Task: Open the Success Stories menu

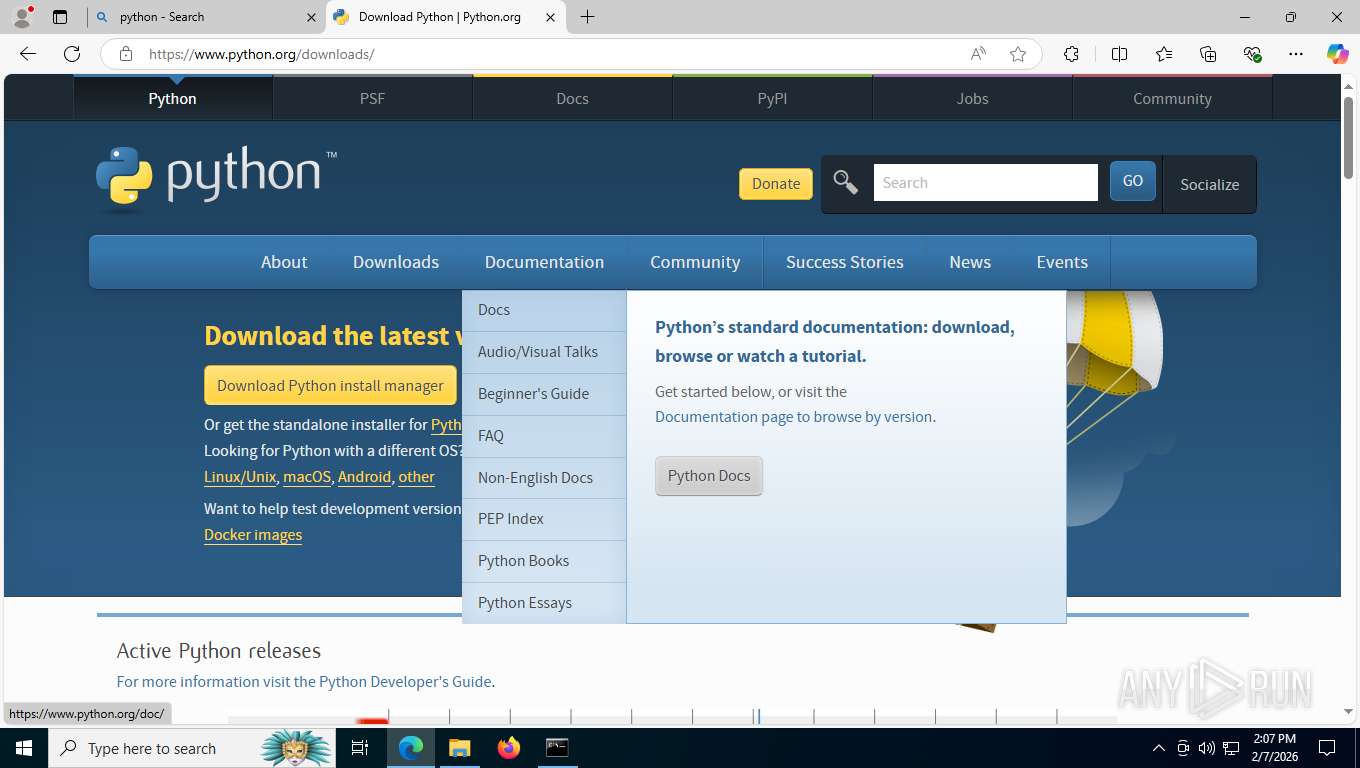Action: [845, 262]
